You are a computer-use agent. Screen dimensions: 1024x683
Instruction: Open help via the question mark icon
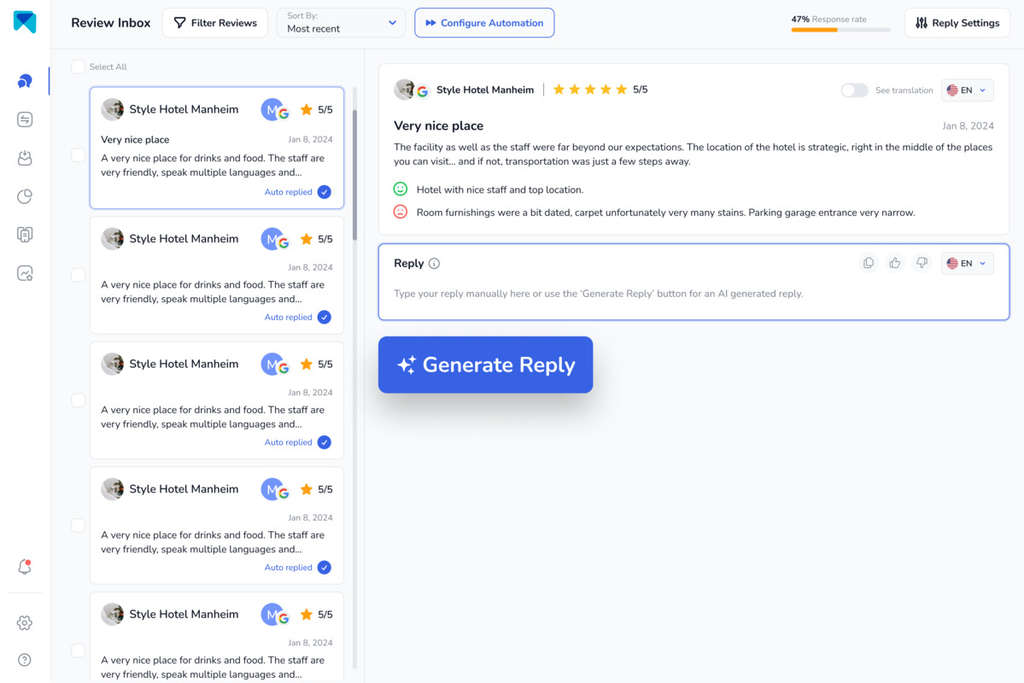click(x=24, y=659)
